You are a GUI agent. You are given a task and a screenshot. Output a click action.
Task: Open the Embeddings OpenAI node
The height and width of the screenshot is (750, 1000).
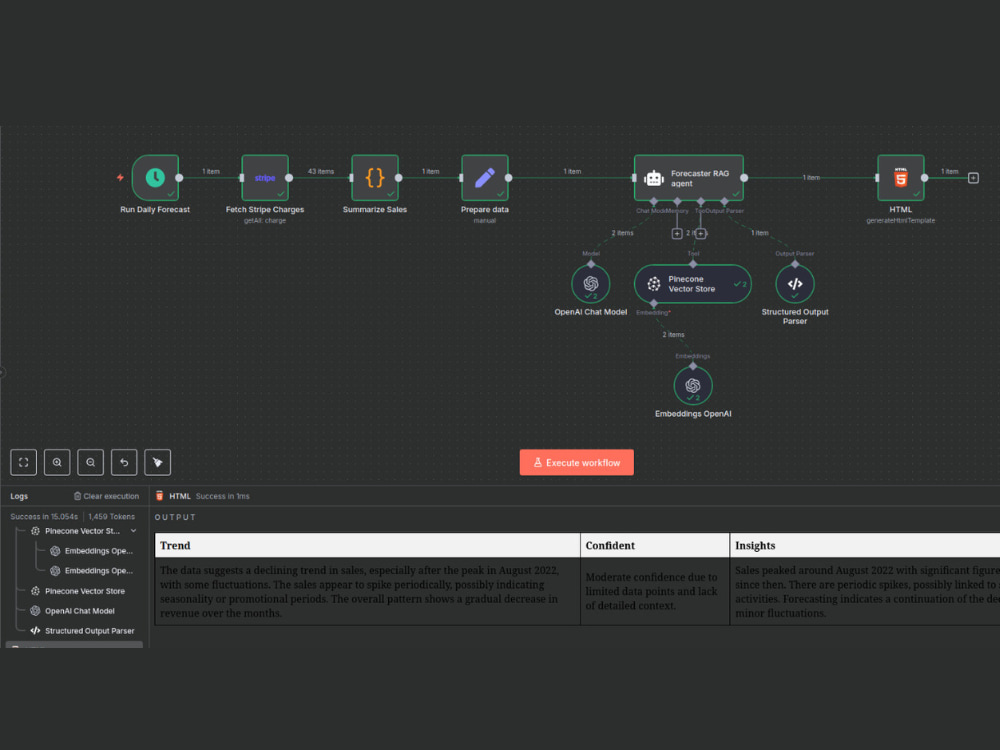click(x=693, y=386)
